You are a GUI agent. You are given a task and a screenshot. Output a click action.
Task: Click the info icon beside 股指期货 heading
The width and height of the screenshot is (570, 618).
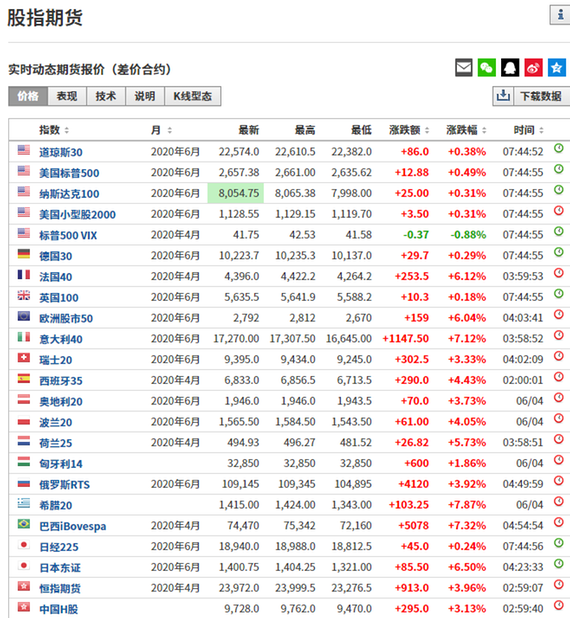click(x=560, y=15)
